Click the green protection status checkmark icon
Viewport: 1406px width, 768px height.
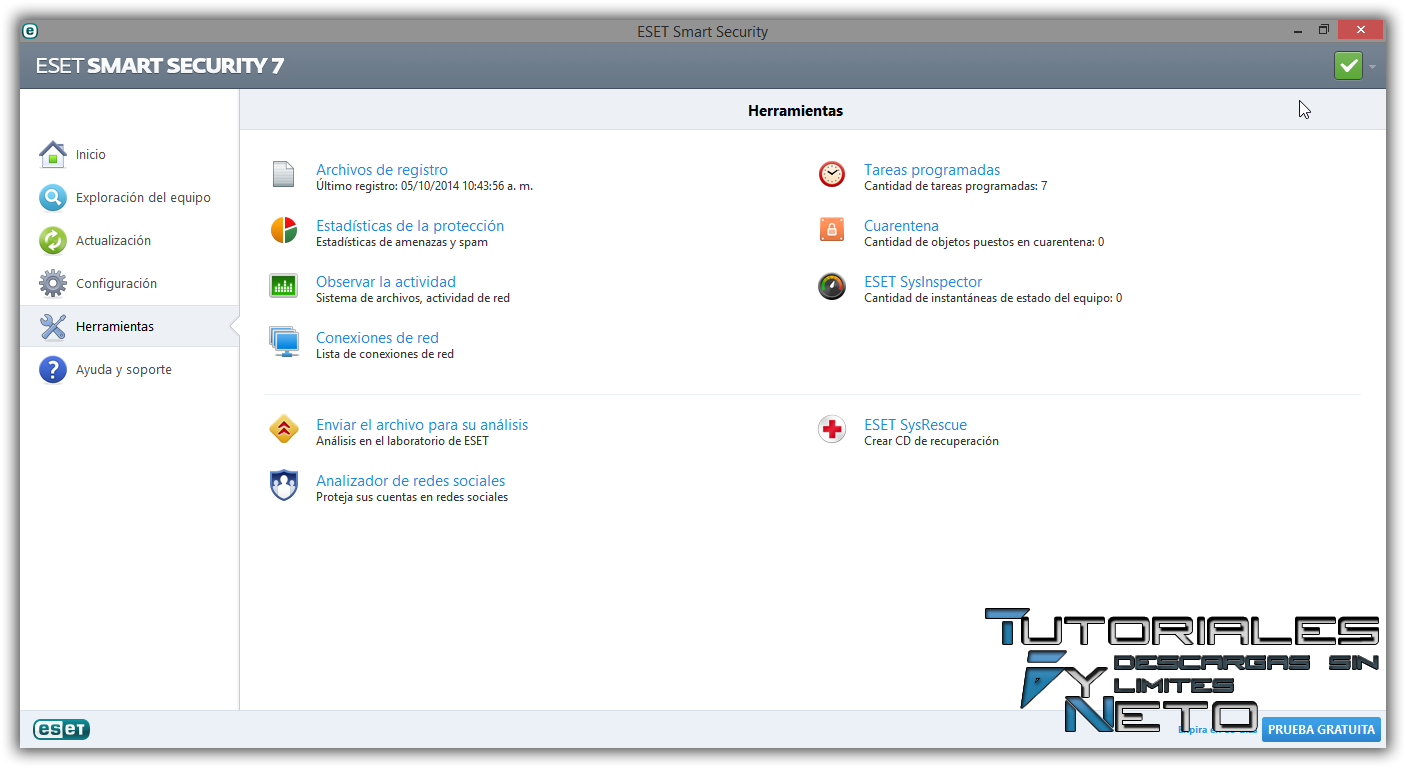(1348, 66)
